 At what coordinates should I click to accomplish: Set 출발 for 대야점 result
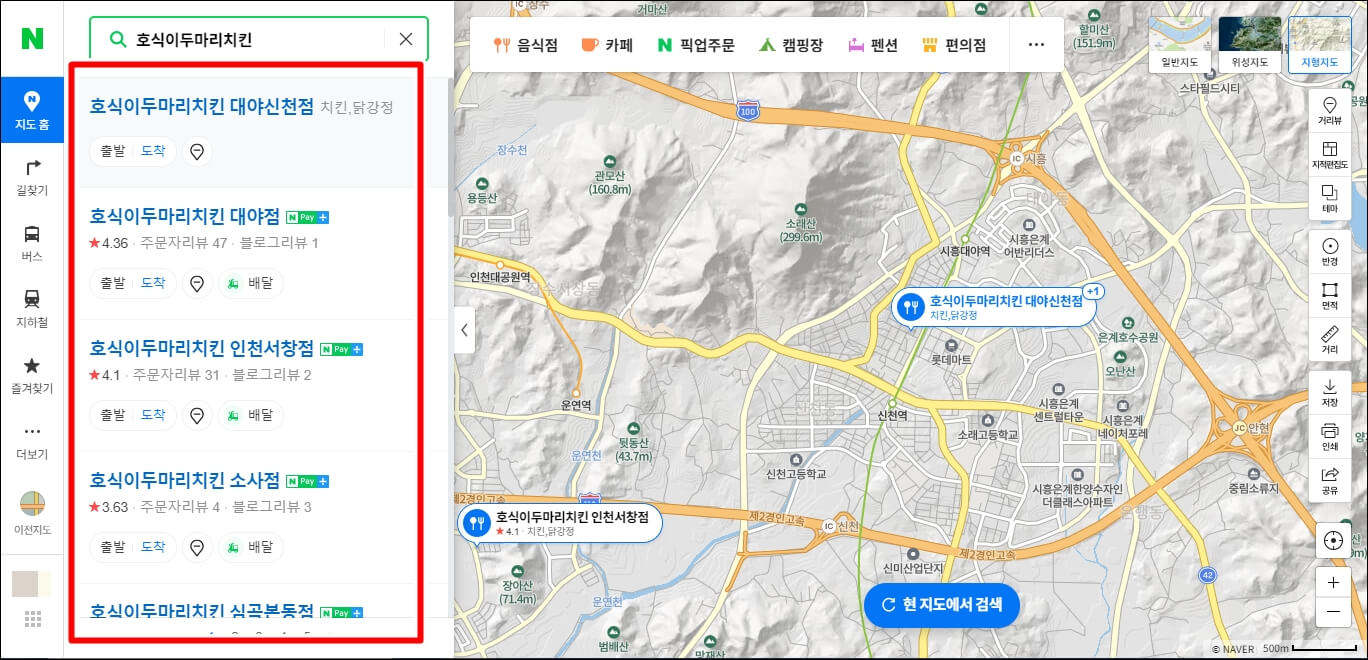(113, 283)
